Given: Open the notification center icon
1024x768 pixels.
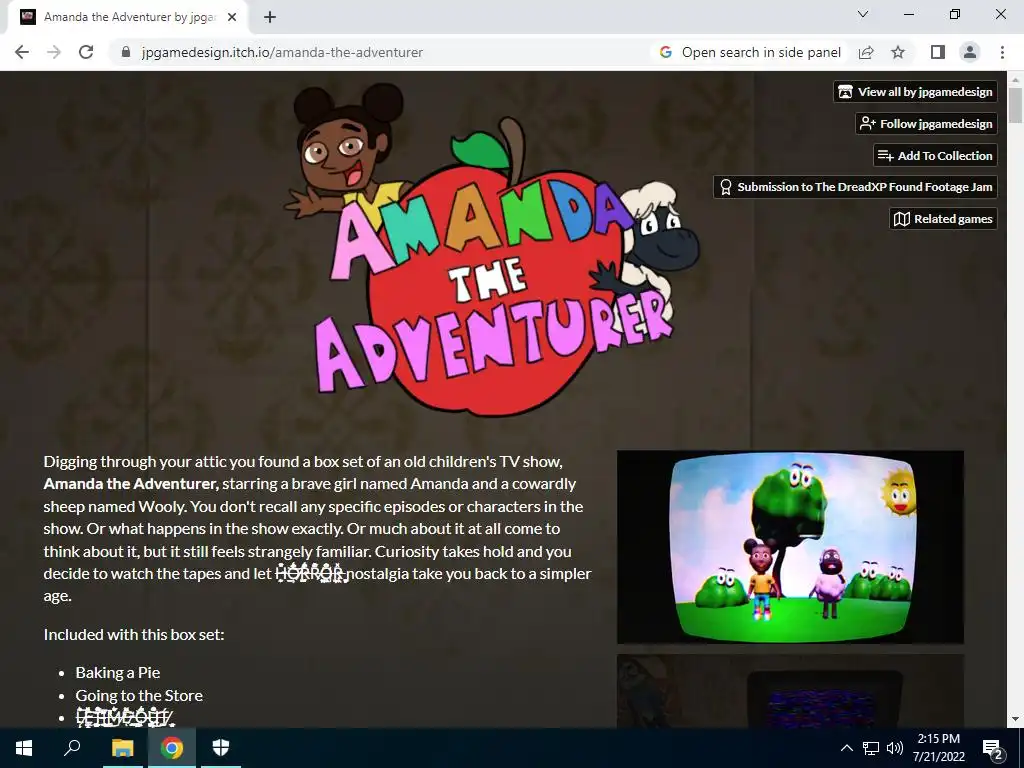Looking at the screenshot, I should pyautogui.click(x=993, y=749).
